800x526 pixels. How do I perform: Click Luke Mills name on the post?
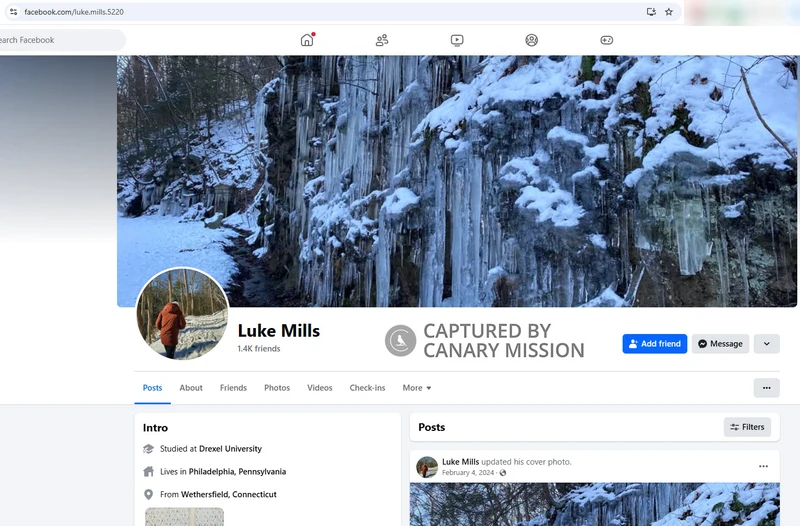tap(460, 462)
